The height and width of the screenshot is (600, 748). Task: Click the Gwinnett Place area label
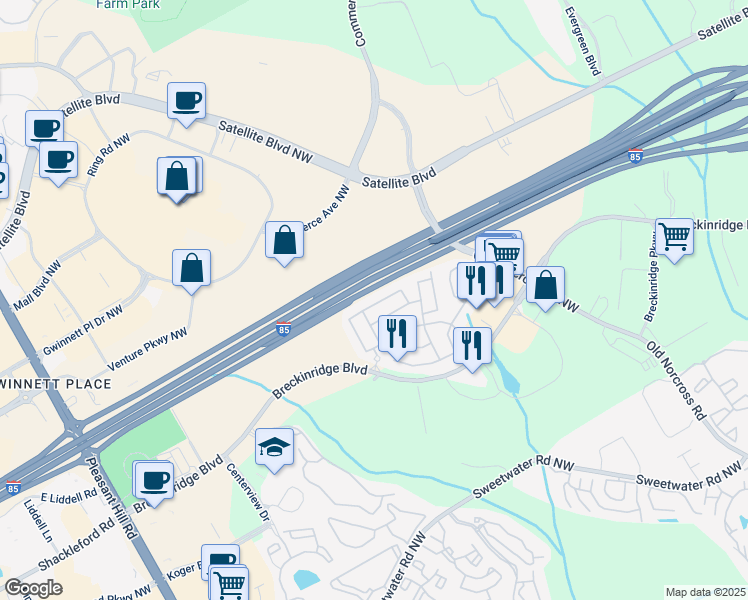click(55, 384)
